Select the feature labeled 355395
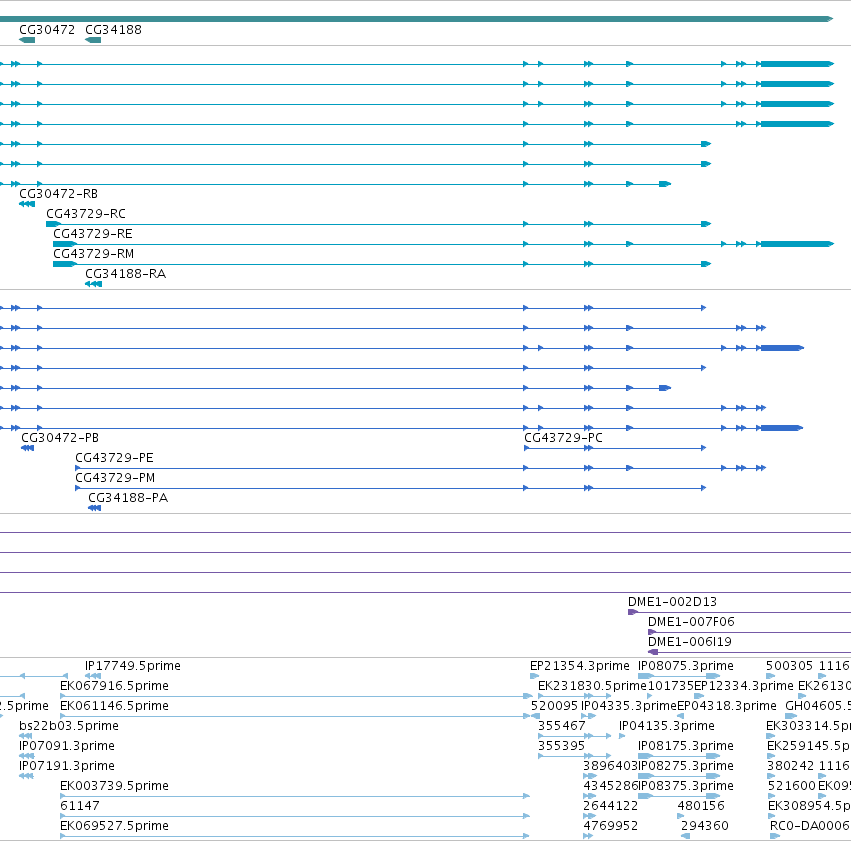This screenshot has height=841, width=851. (562, 746)
